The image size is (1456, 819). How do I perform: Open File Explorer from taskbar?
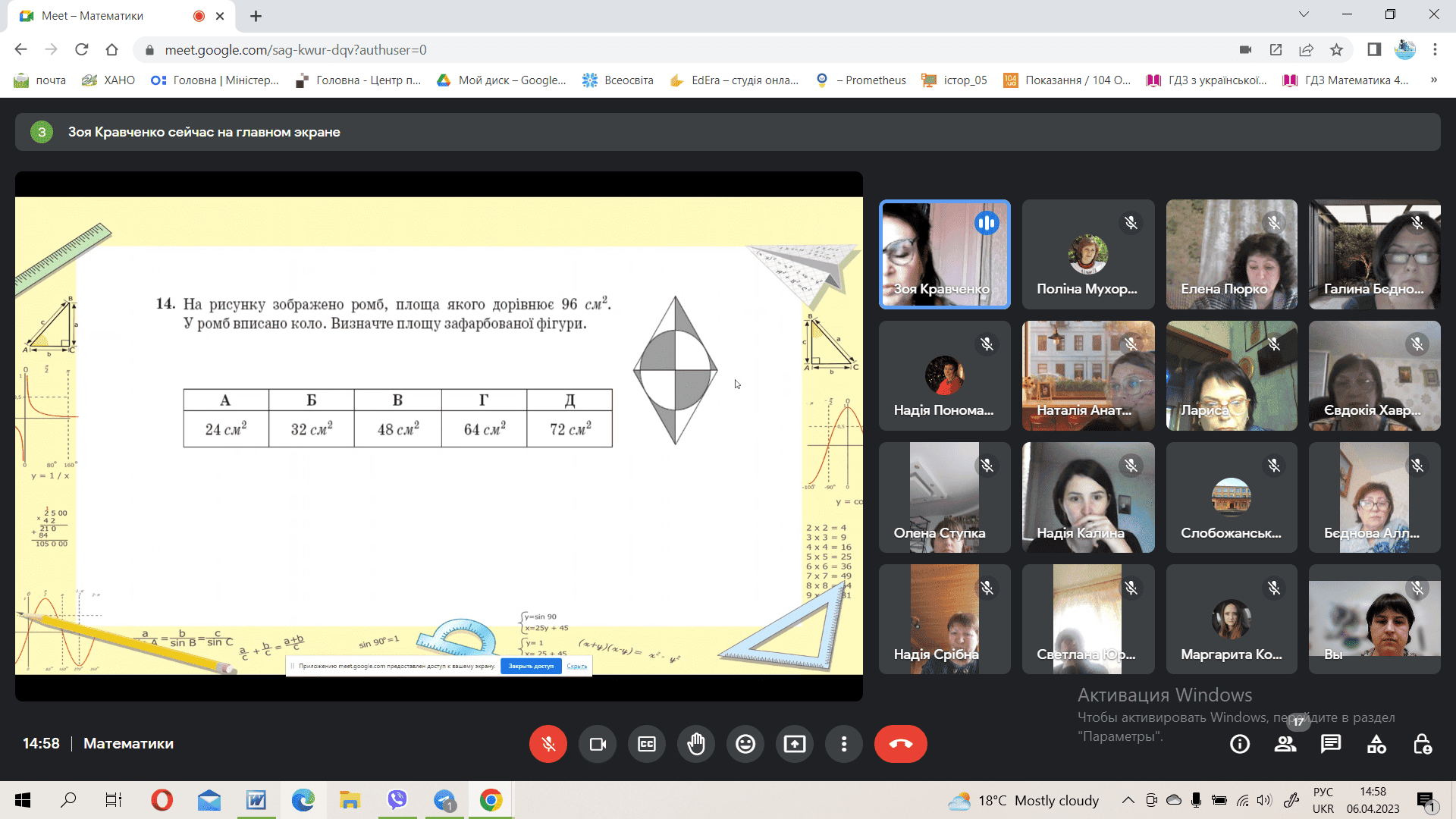tap(350, 800)
